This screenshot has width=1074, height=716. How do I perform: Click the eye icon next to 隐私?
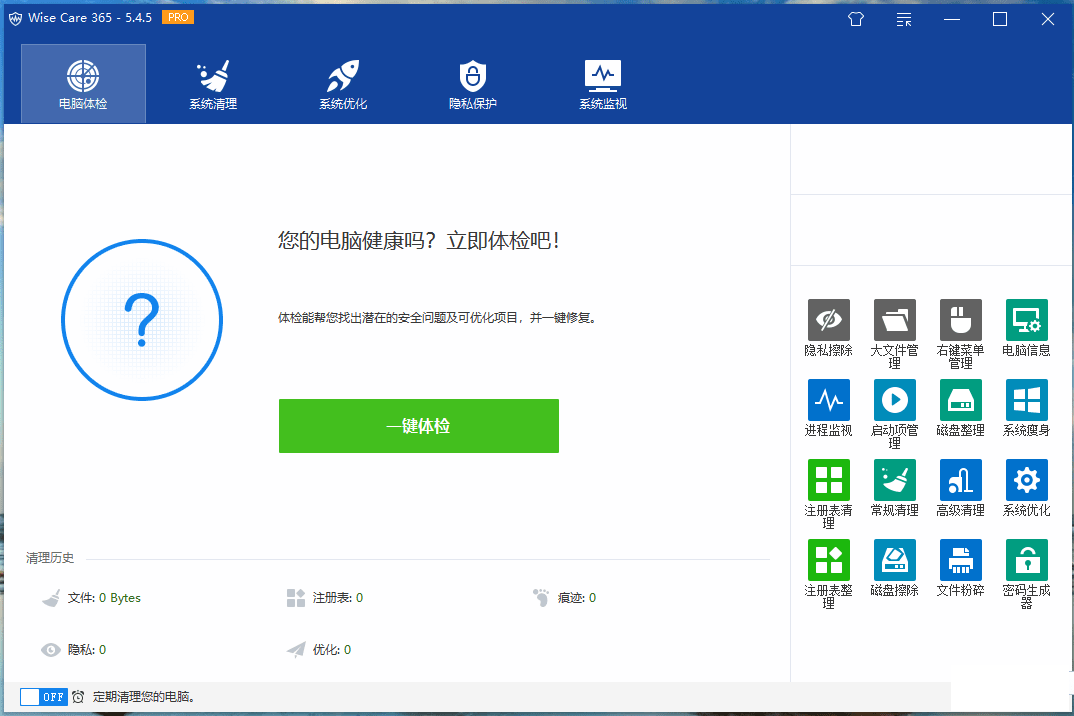(x=51, y=650)
